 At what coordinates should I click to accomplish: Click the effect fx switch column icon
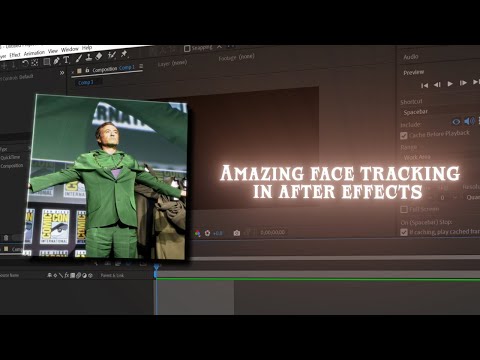click(x=67, y=275)
